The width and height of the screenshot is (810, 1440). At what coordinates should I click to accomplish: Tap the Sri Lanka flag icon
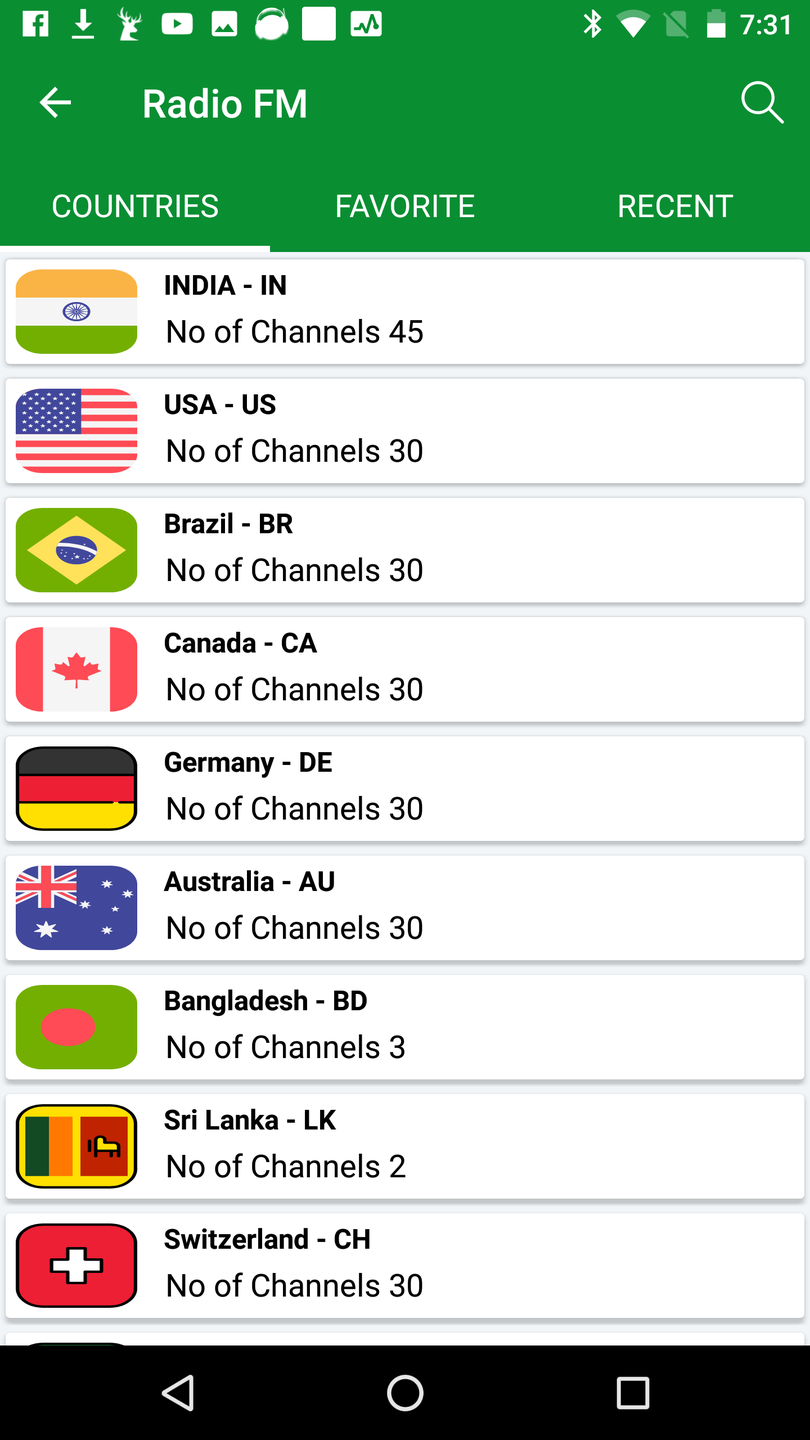coord(77,1146)
